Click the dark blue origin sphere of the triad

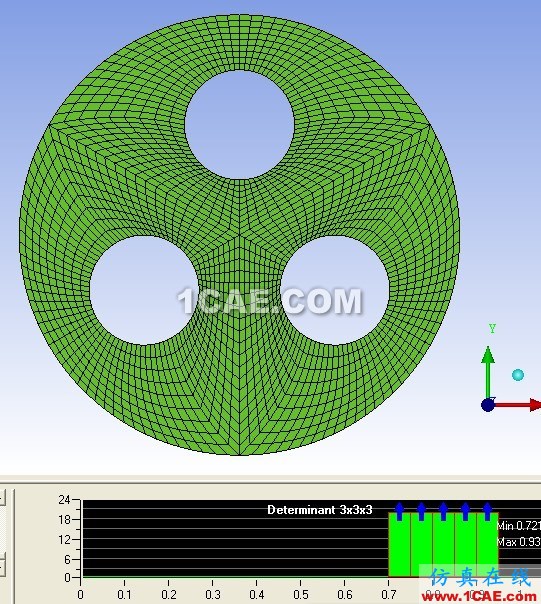[x=488, y=405]
